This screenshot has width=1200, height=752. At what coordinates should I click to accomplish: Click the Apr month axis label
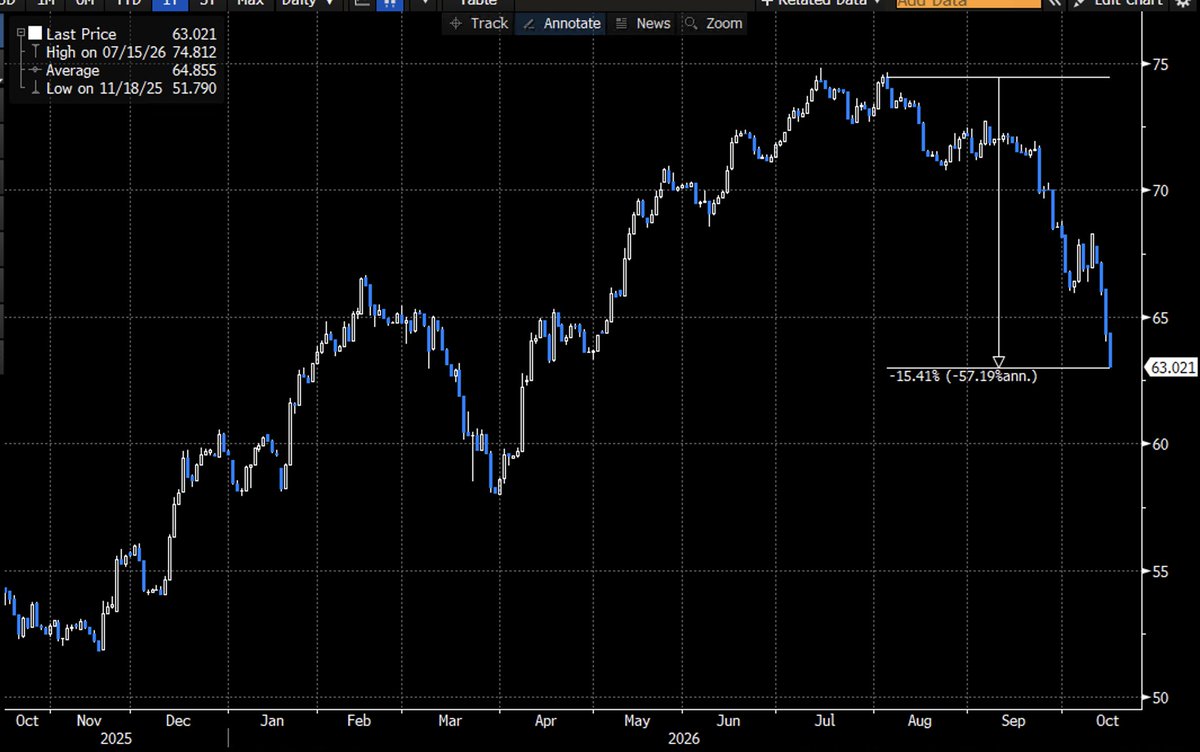545,720
